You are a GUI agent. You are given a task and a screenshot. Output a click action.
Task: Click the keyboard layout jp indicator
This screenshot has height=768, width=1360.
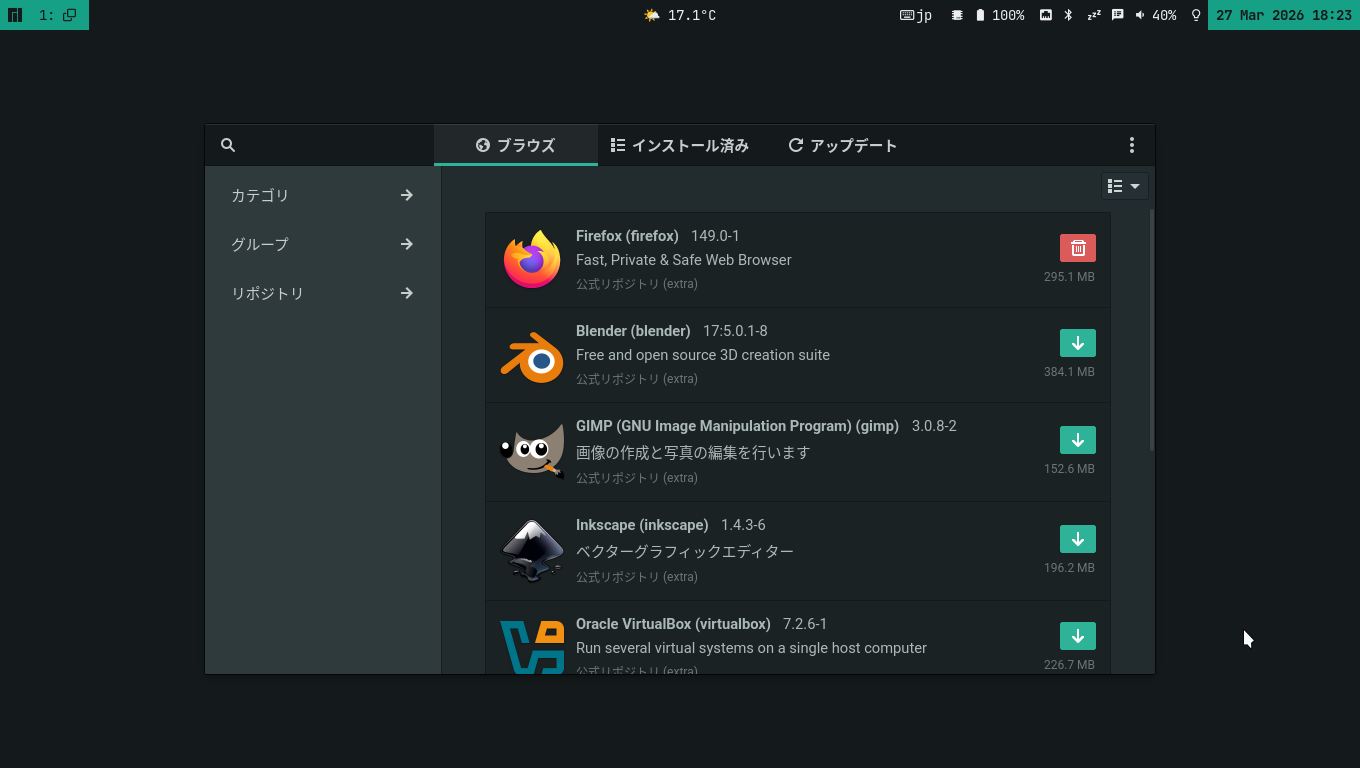916,15
